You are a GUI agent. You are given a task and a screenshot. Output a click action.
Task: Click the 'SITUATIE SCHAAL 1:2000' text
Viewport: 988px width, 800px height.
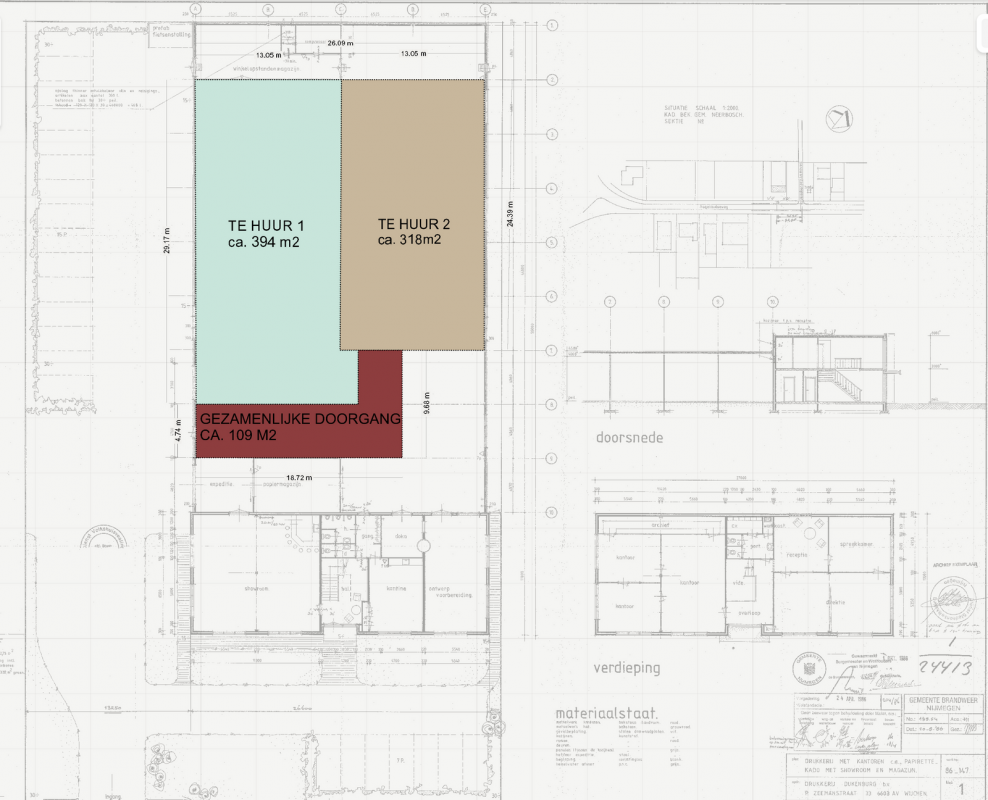701,108
